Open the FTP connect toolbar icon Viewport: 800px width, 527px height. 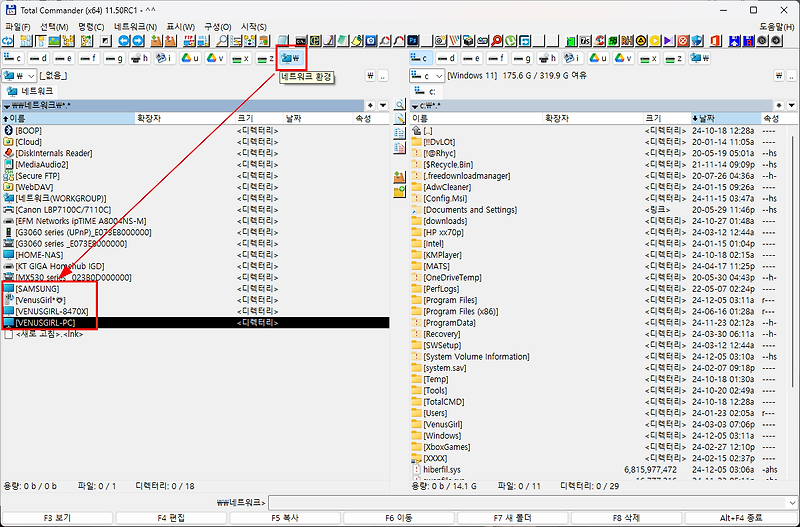coord(189,41)
